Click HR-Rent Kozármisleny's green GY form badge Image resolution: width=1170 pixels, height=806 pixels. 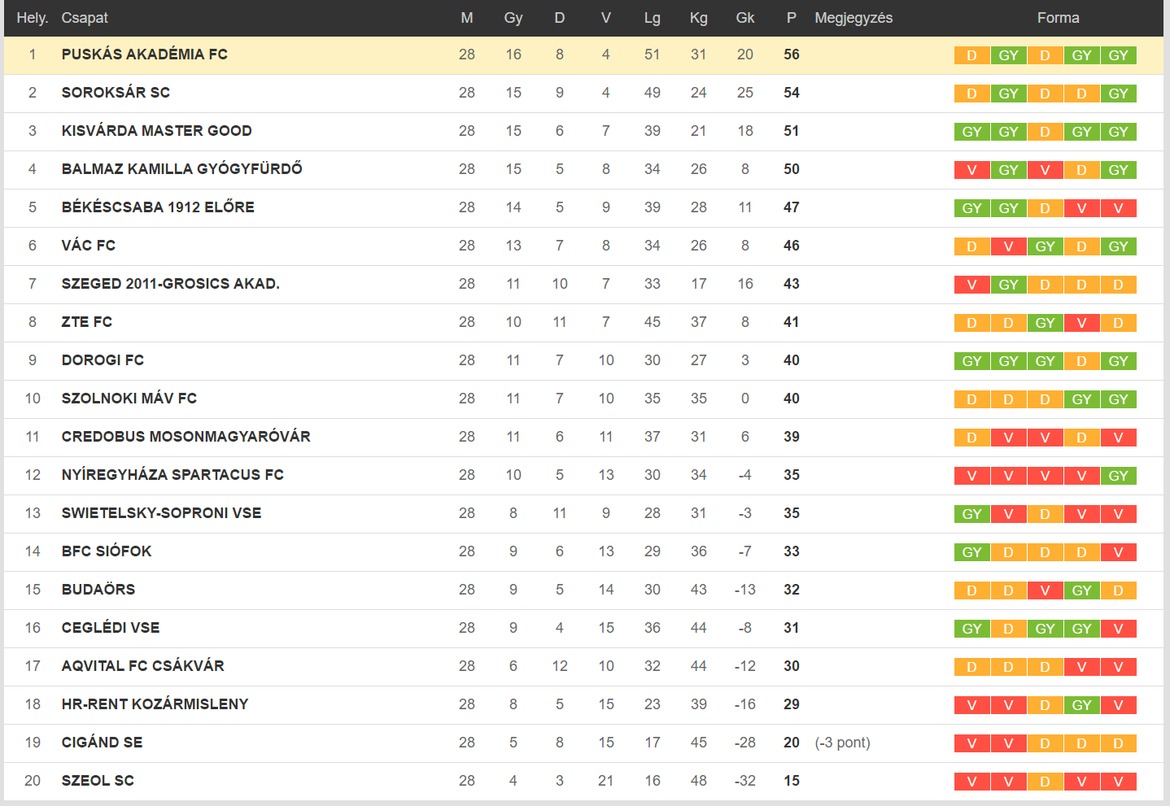[x=1081, y=705]
